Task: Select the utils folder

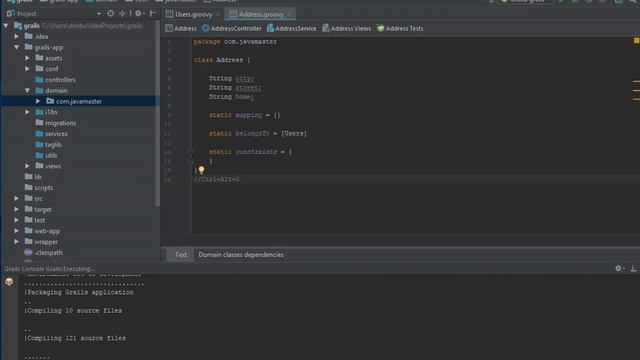Action: (46, 155)
